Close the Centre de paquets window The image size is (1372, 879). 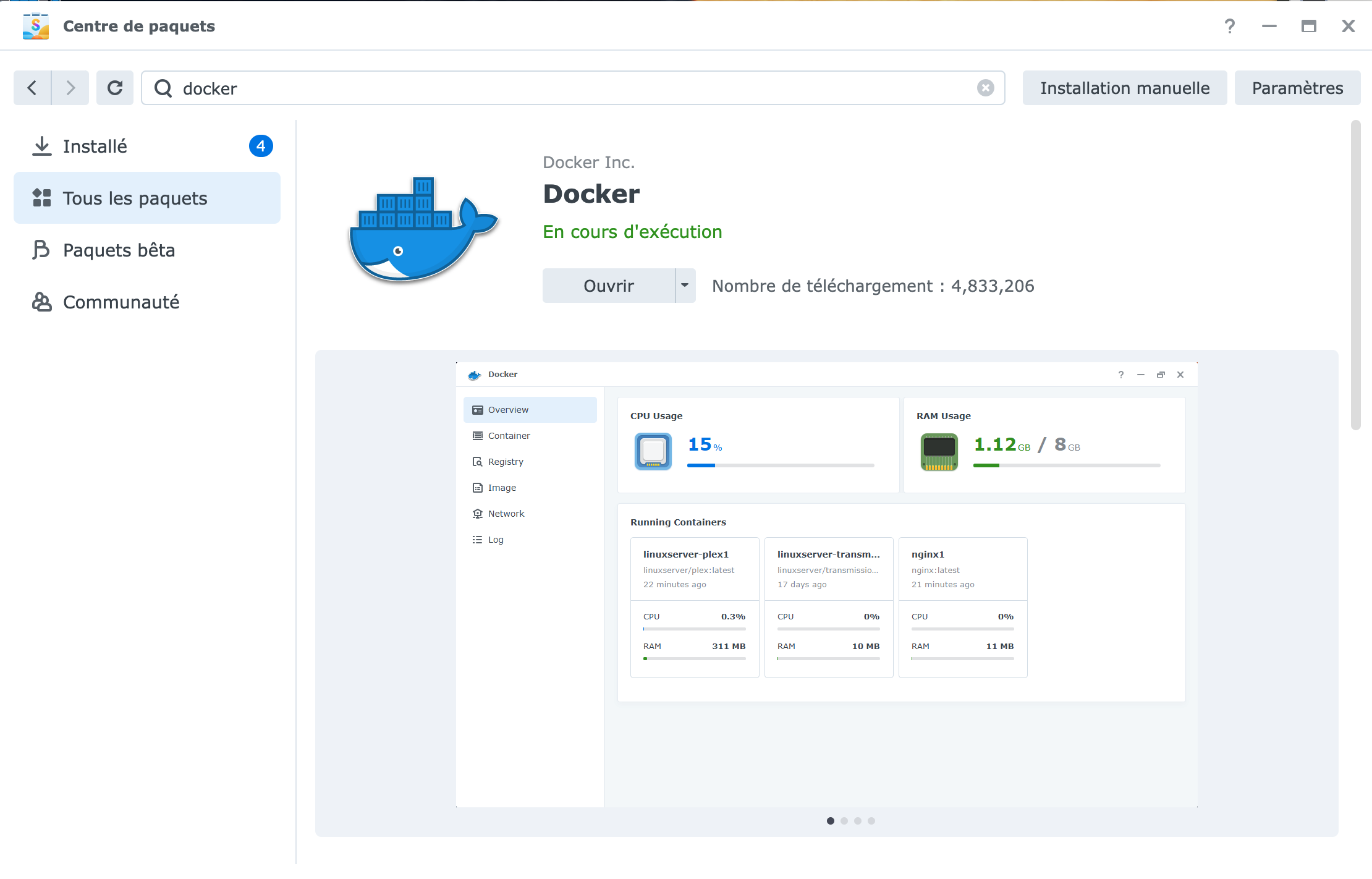1349,26
